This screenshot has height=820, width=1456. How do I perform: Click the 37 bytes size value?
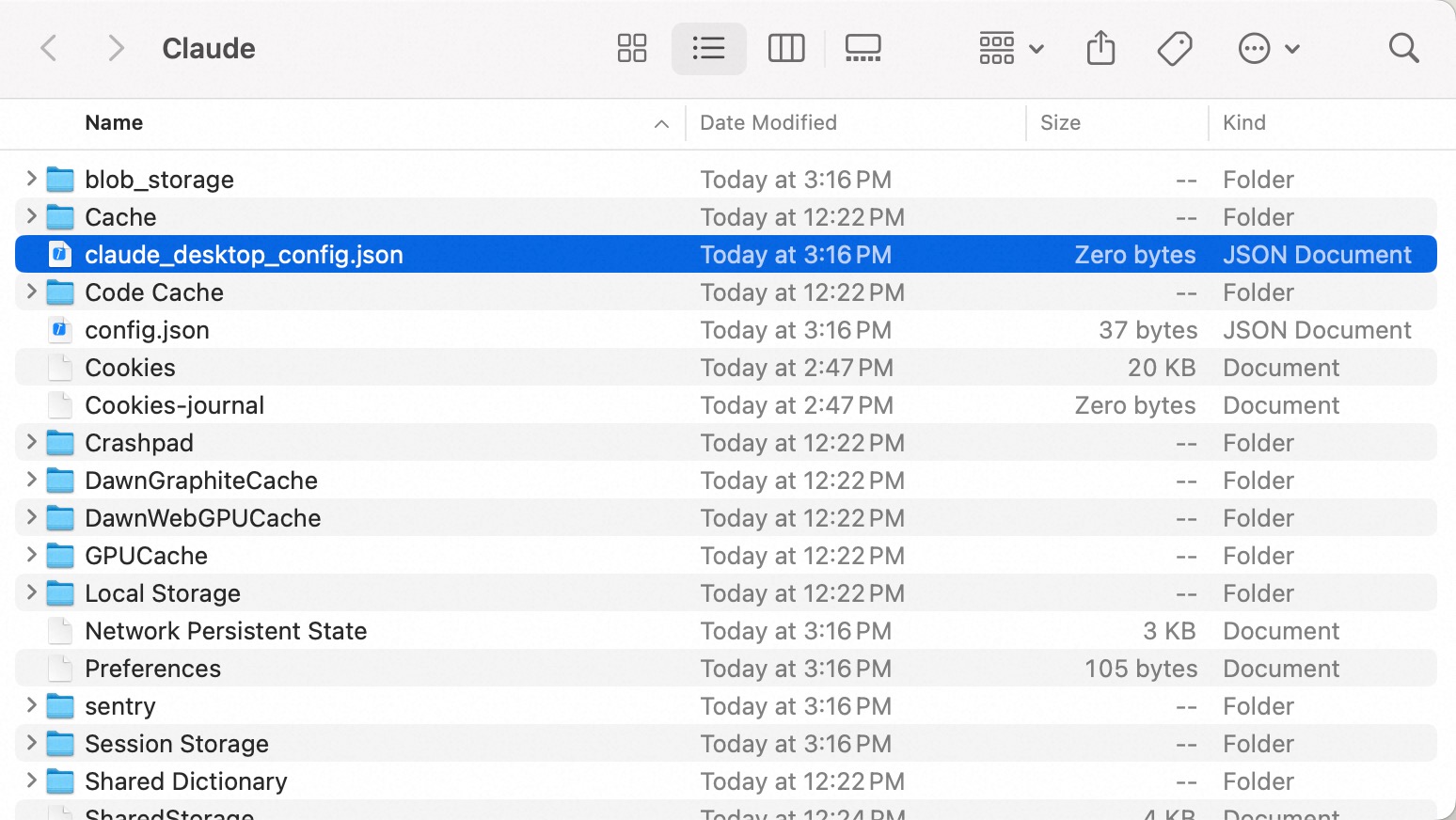[x=1147, y=330]
